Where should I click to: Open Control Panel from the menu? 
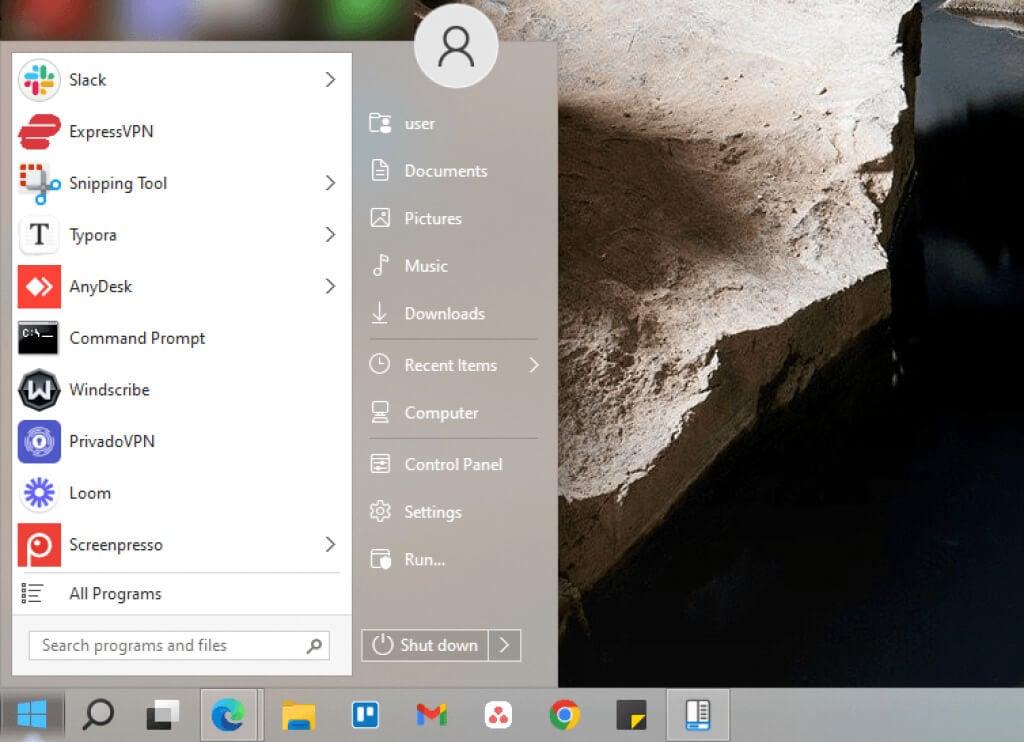pos(452,464)
